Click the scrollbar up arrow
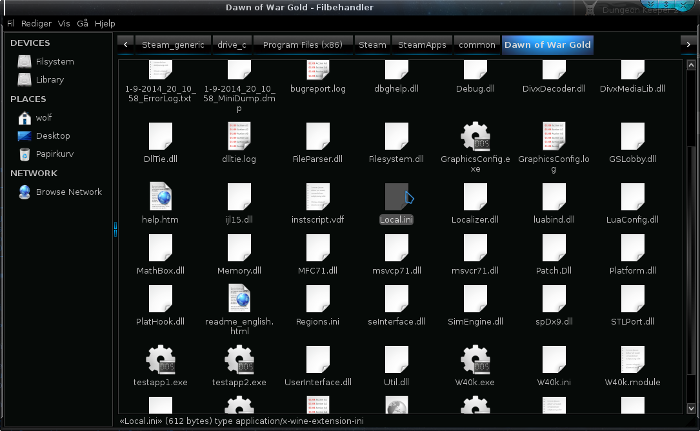The width and height of the screenshot is (700, 431). coord(691,65)
